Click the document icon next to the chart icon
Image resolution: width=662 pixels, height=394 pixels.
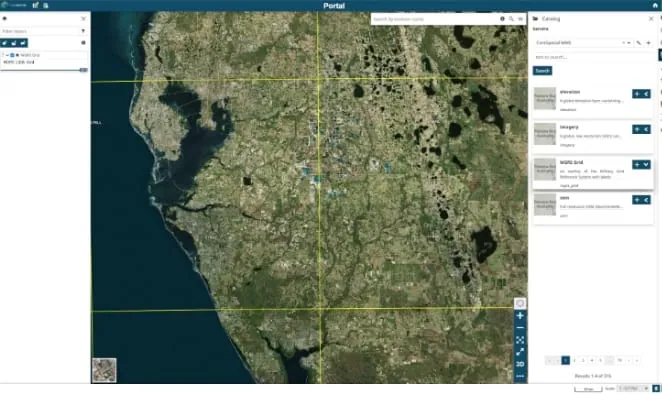[x=46, y=5]
